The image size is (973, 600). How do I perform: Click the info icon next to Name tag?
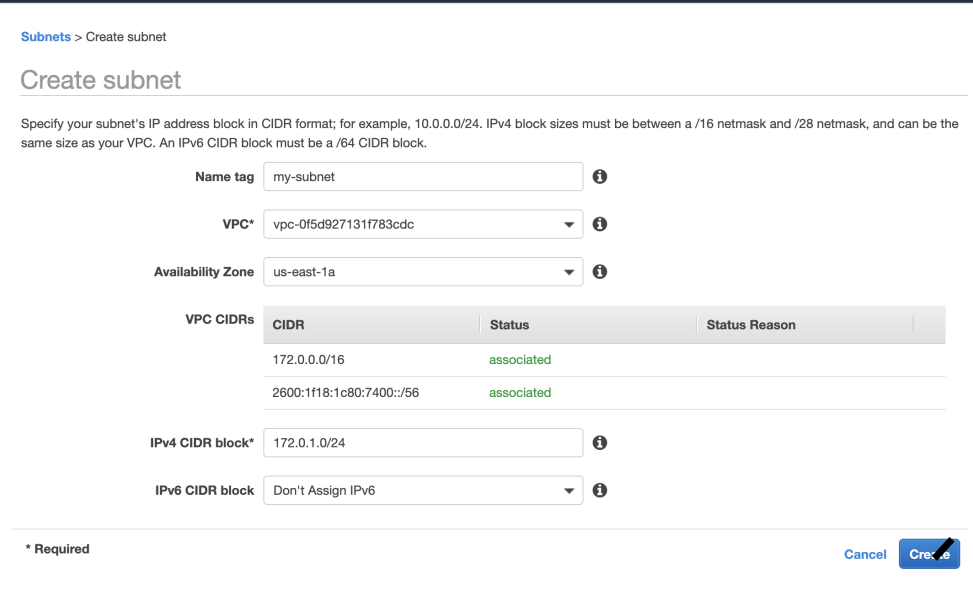click(x=599, y=177)
